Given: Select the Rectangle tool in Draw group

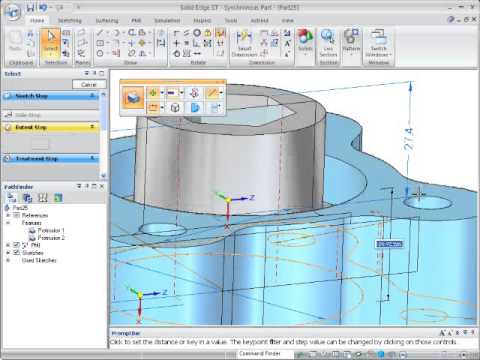Looking at the screenshot, I should pyautogui.click(x=100, y=43).
